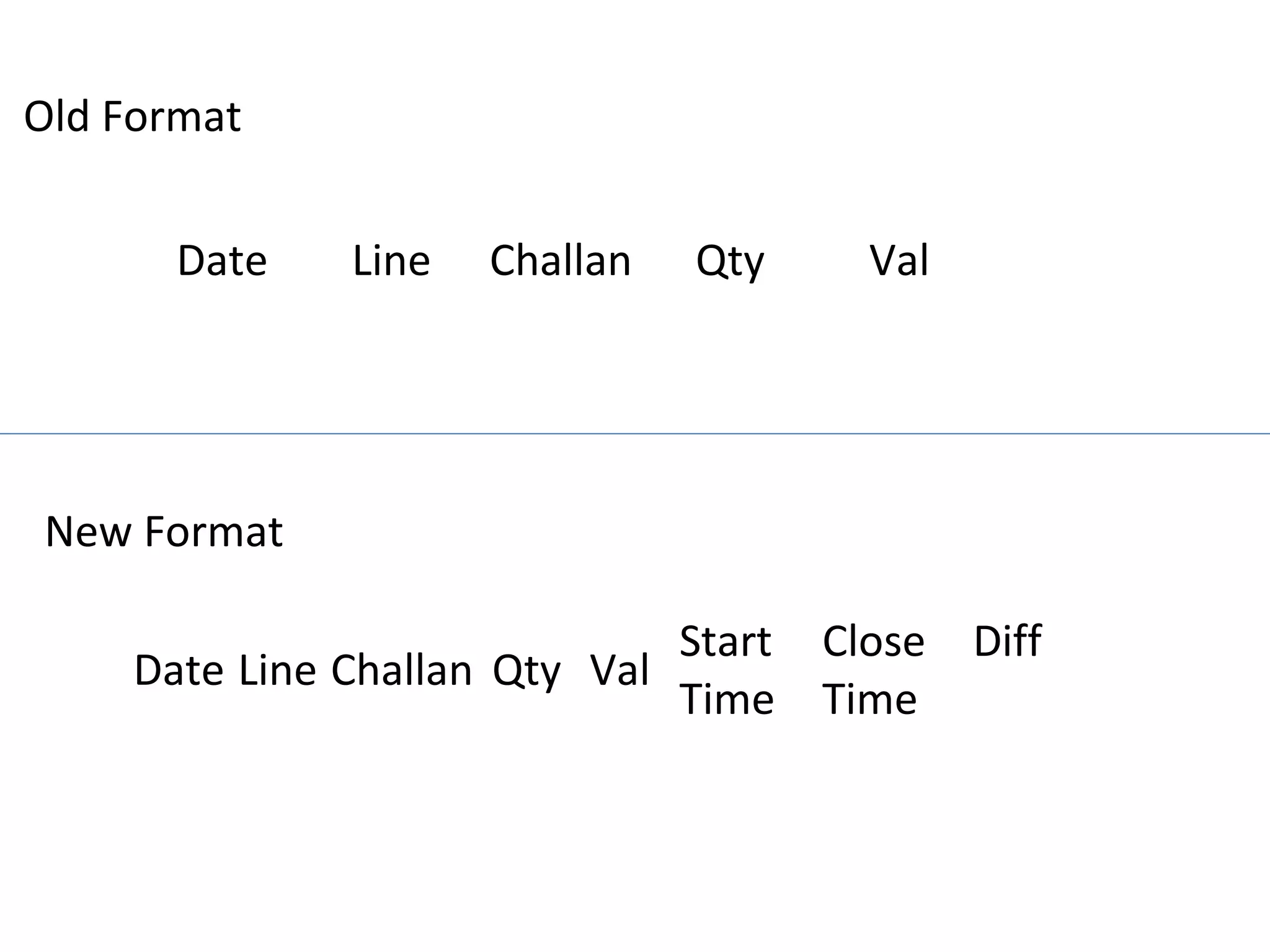
Task: Select Line in the New Format row
Action: (x=277, y=671)
